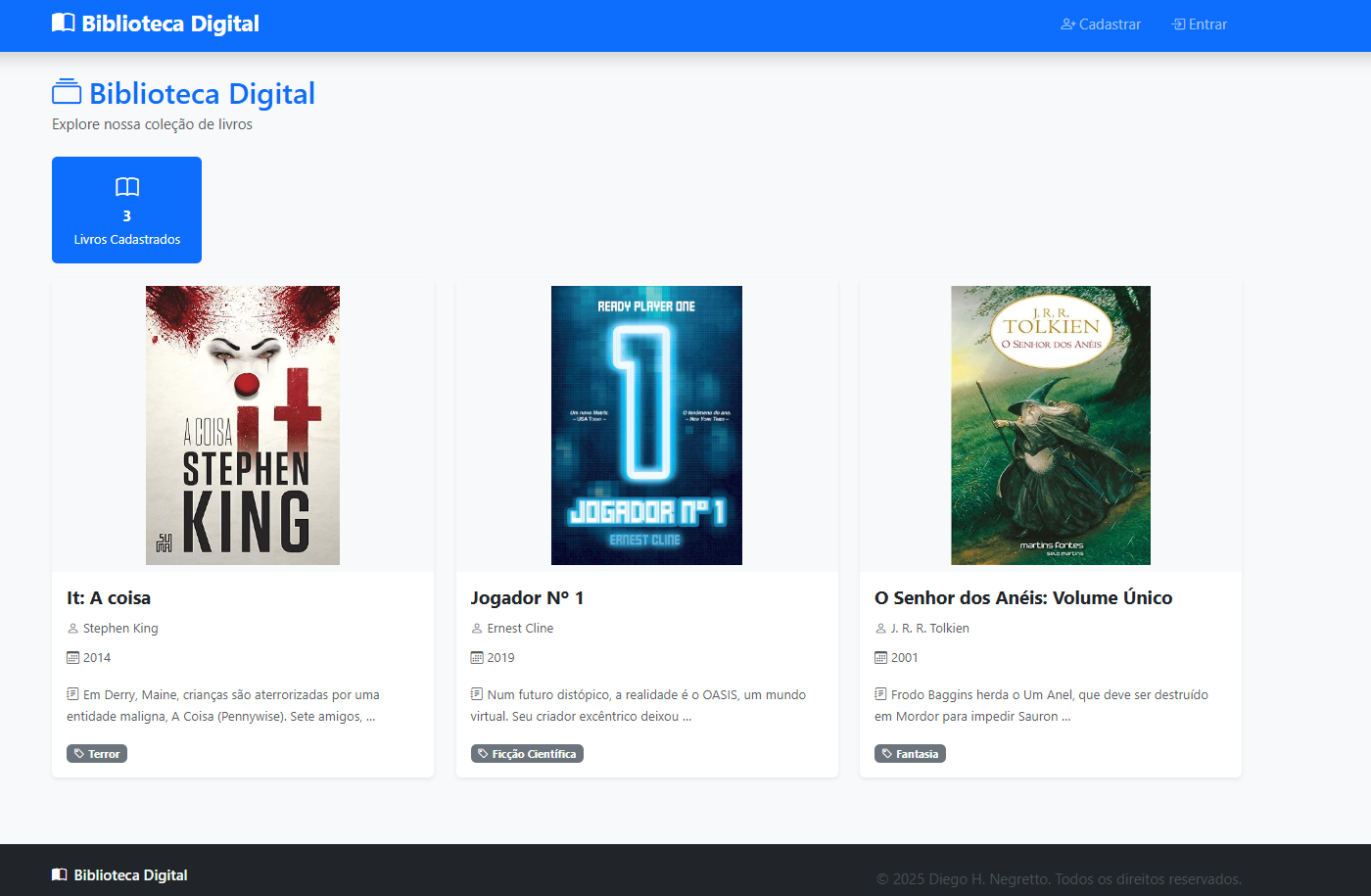Click the calendar icon beside 2014

pyautogui.click(x=72, y=658)
